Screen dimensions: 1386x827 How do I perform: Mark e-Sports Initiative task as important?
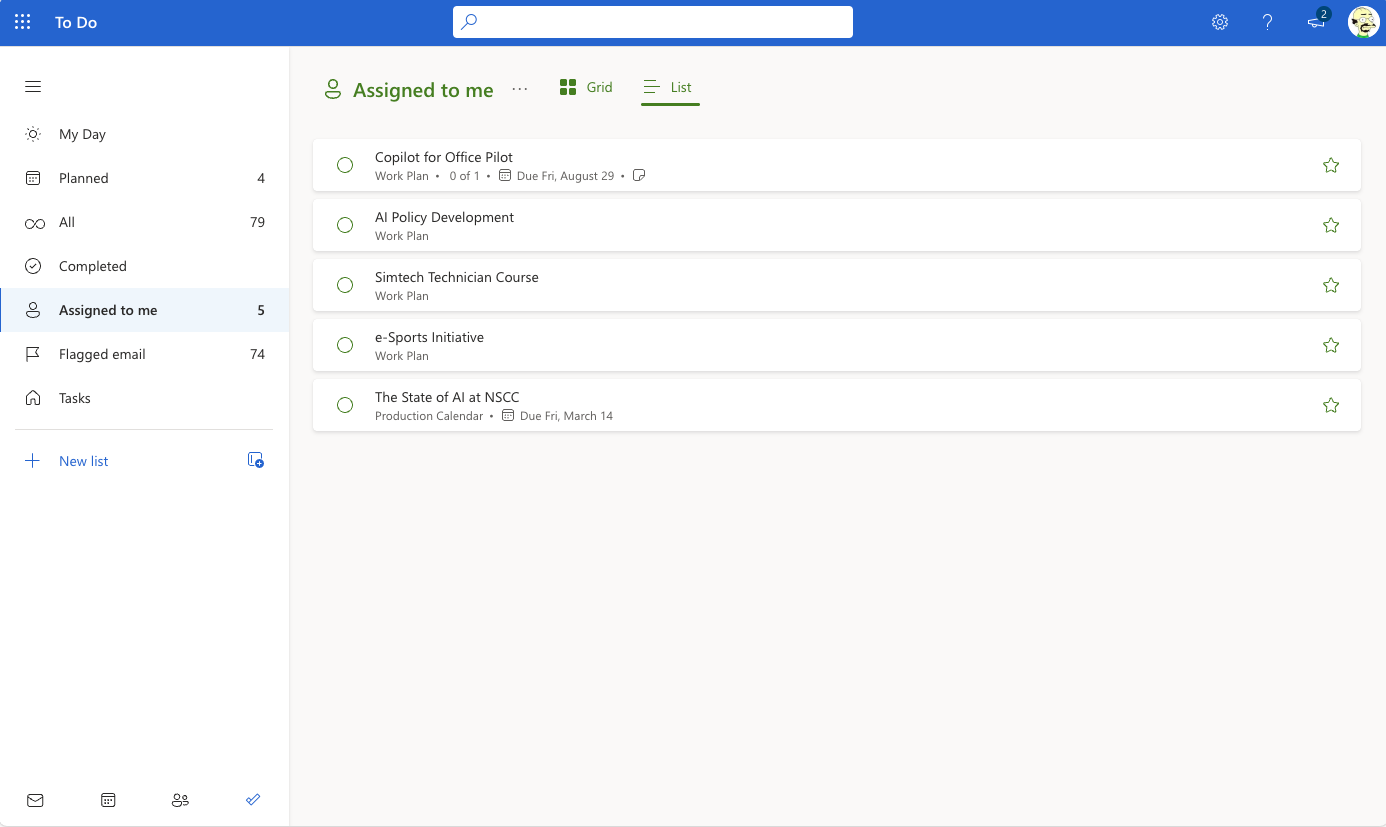tap(1330, 345)
